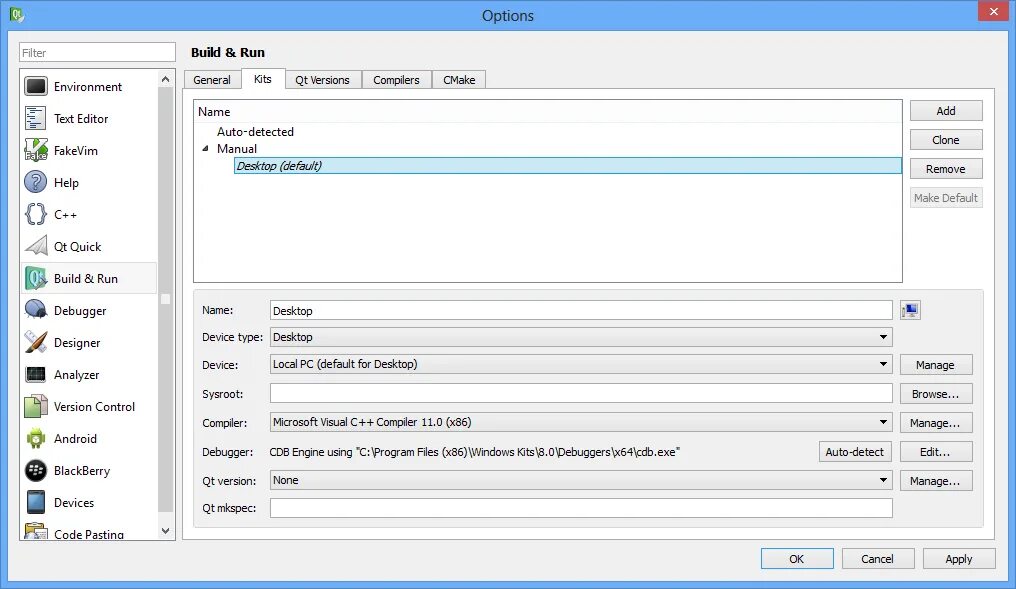Image resolution: width=1016 pixels, height=589 pixels.
Task: Open the Compilers tab
Action: (x=396, y=80)
